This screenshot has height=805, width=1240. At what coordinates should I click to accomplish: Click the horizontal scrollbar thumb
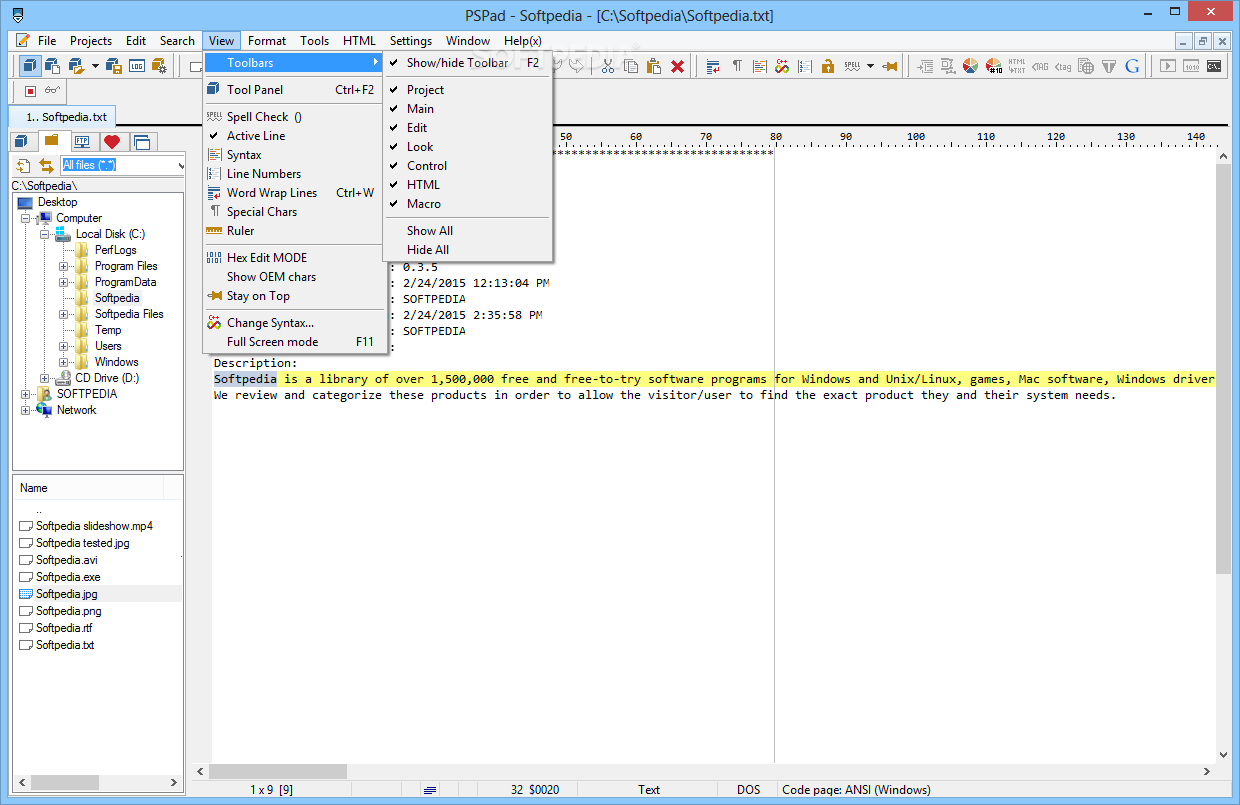tap(277, 772)
